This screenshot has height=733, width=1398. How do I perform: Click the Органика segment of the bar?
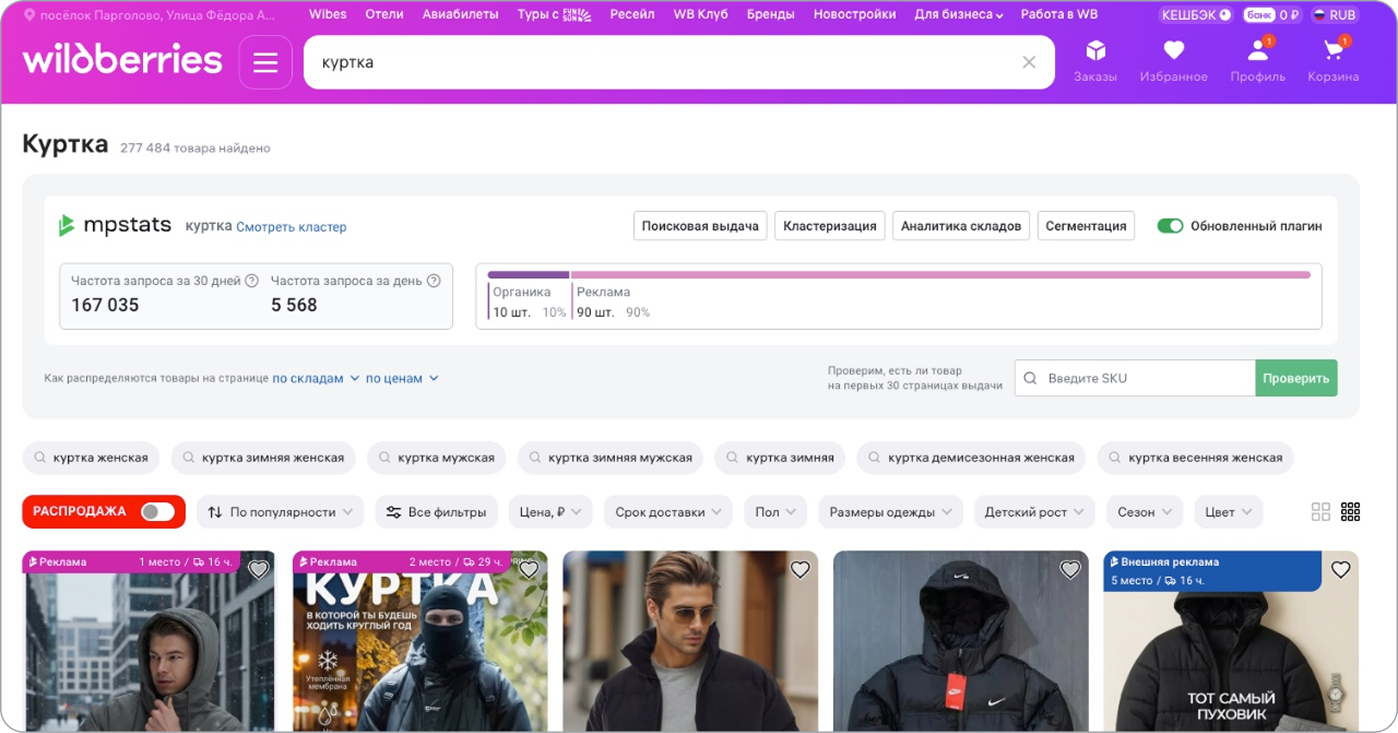[528, 275]
